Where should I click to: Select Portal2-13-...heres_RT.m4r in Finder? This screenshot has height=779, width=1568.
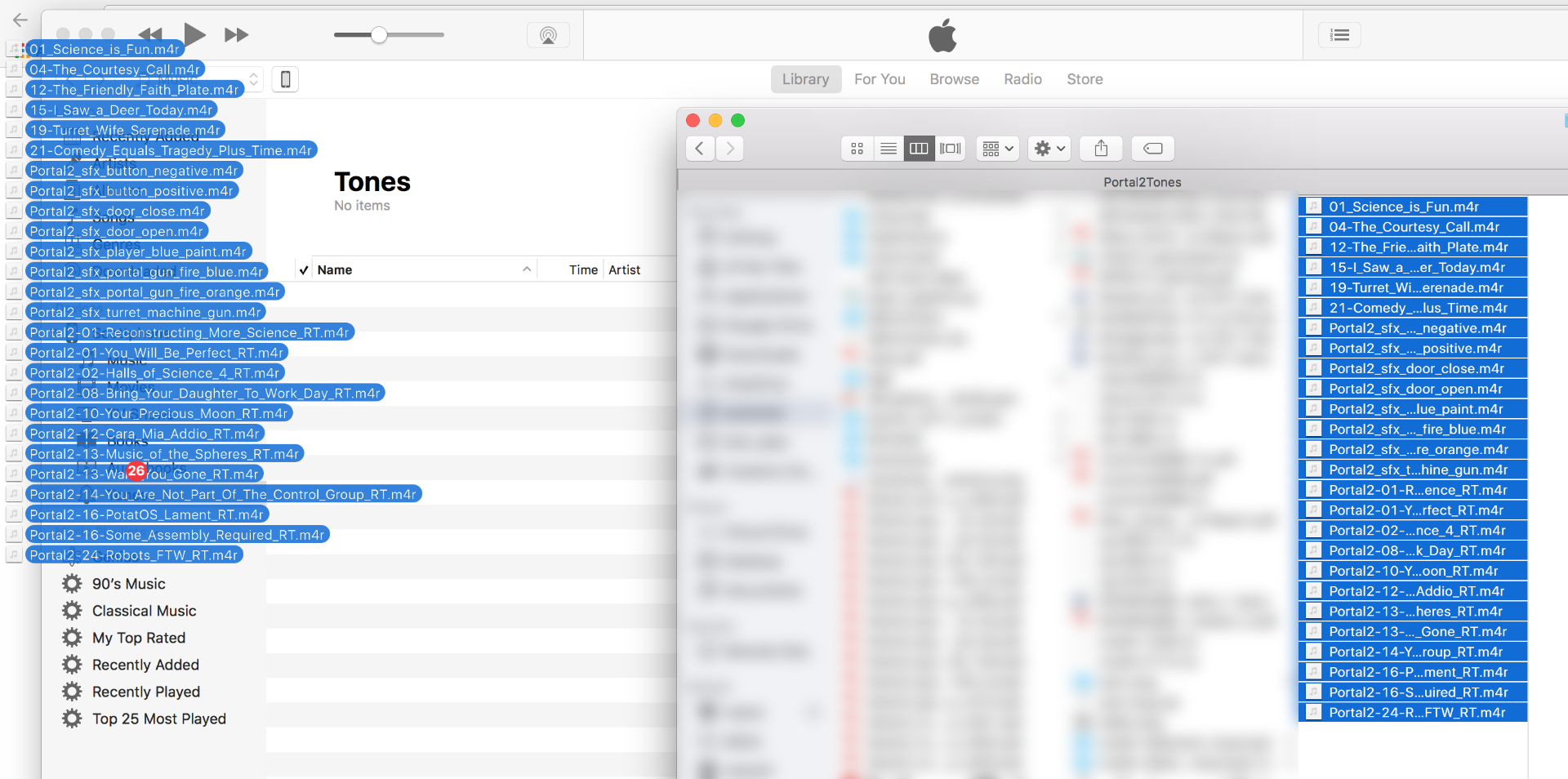[x=1413, y=612]
